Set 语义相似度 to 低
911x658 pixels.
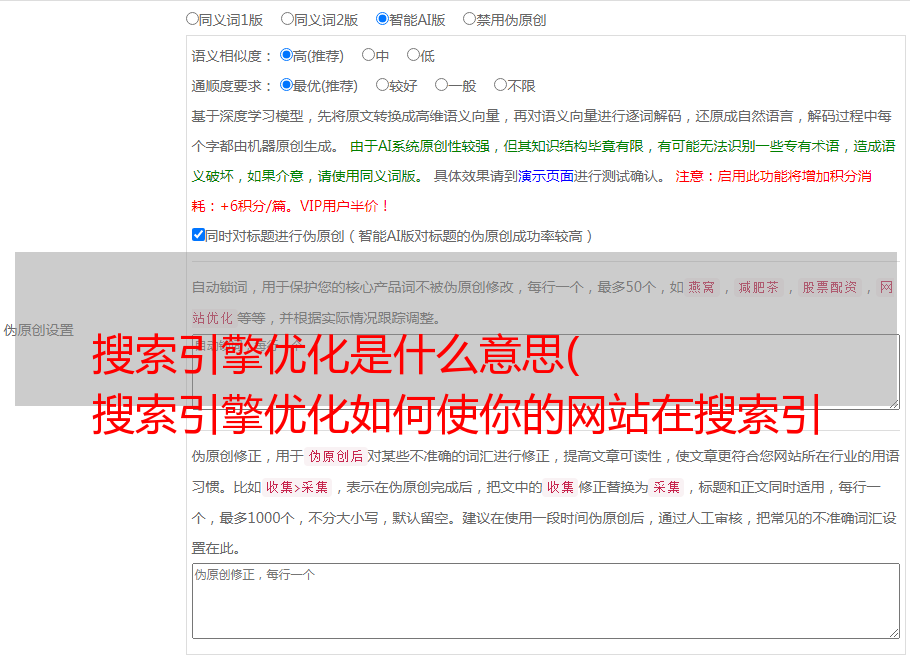(414, 55)
